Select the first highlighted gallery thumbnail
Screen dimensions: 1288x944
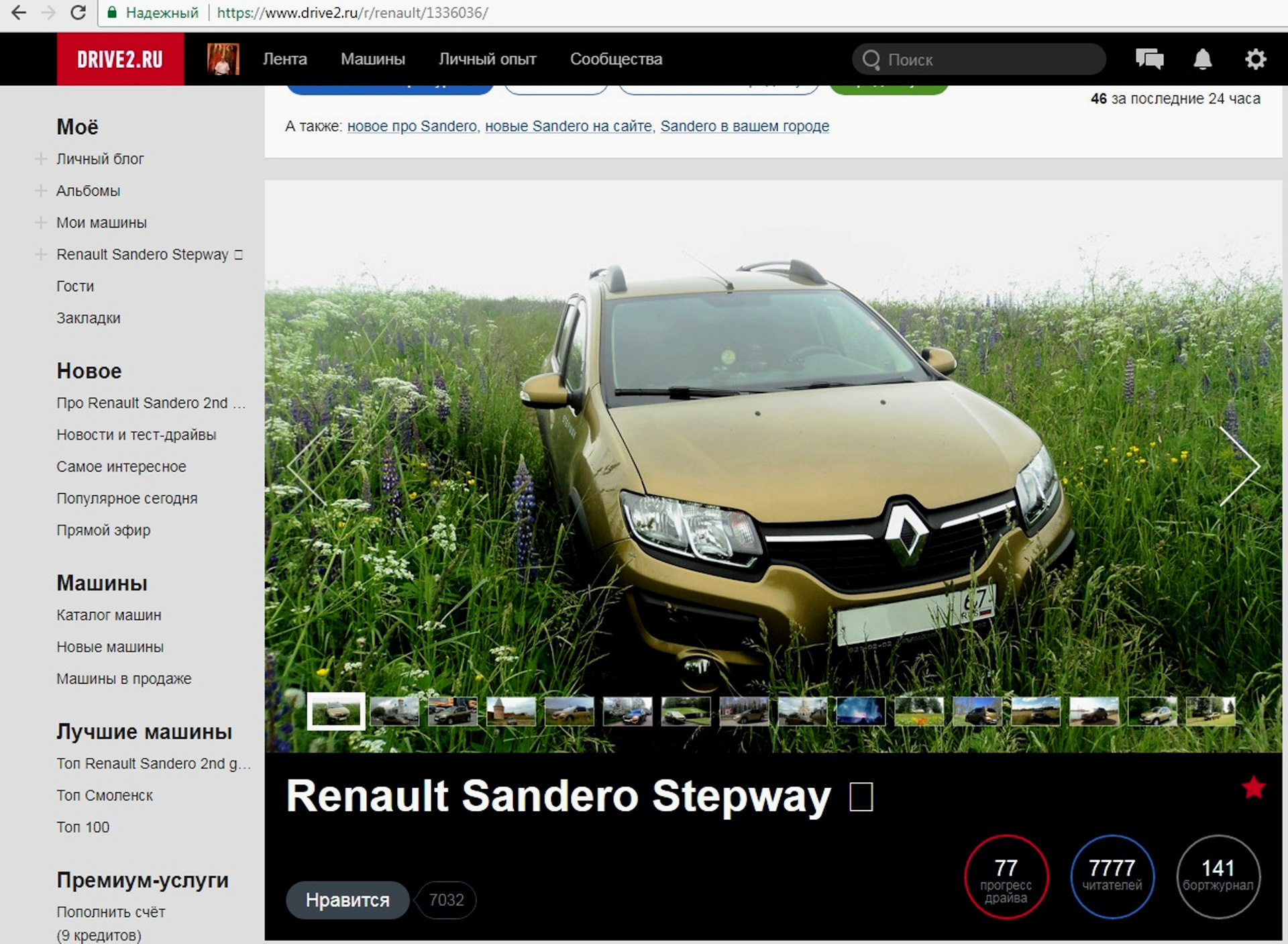coord(336,711)
